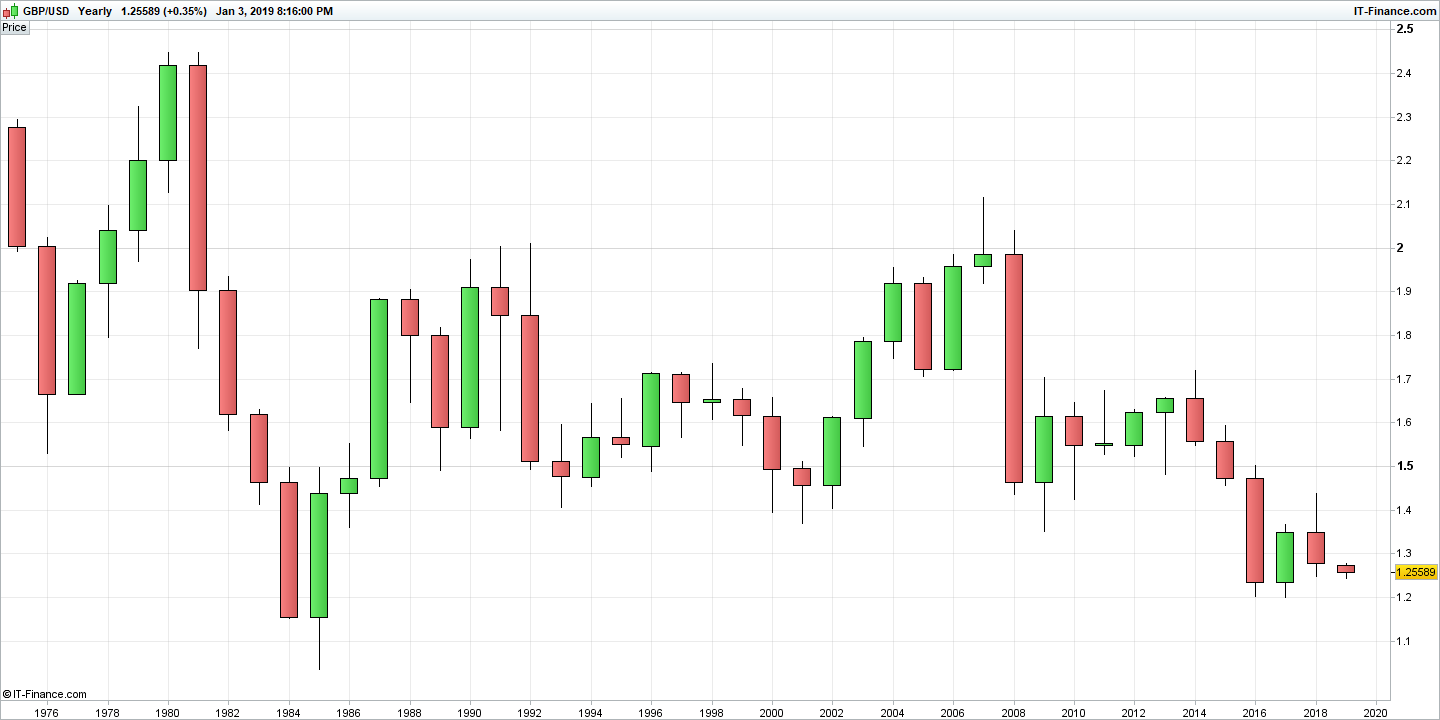Click the 1976 year label on time axis

[47, 713]
